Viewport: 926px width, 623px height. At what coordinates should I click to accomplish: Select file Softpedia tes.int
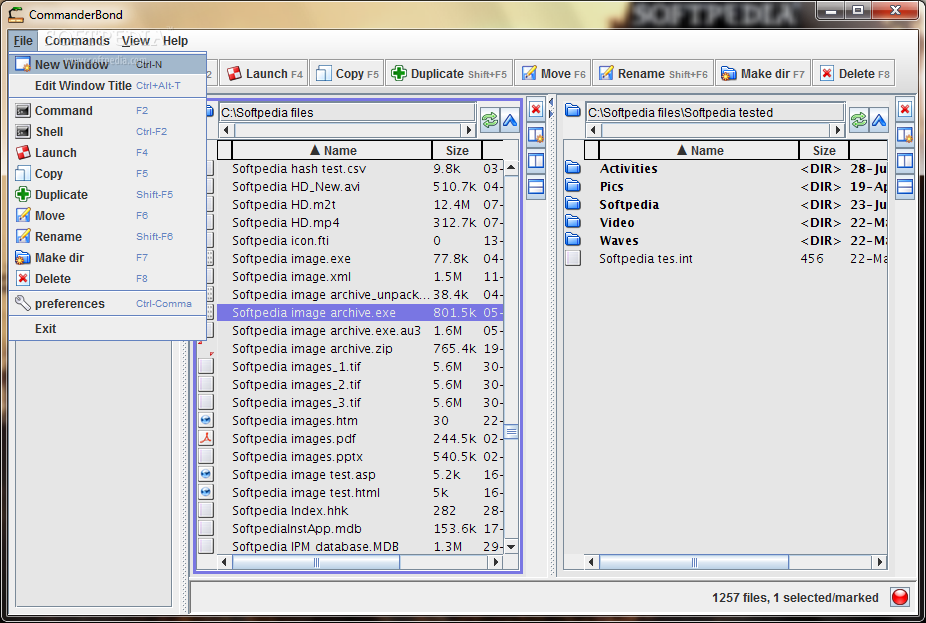[x=725, y=259]
